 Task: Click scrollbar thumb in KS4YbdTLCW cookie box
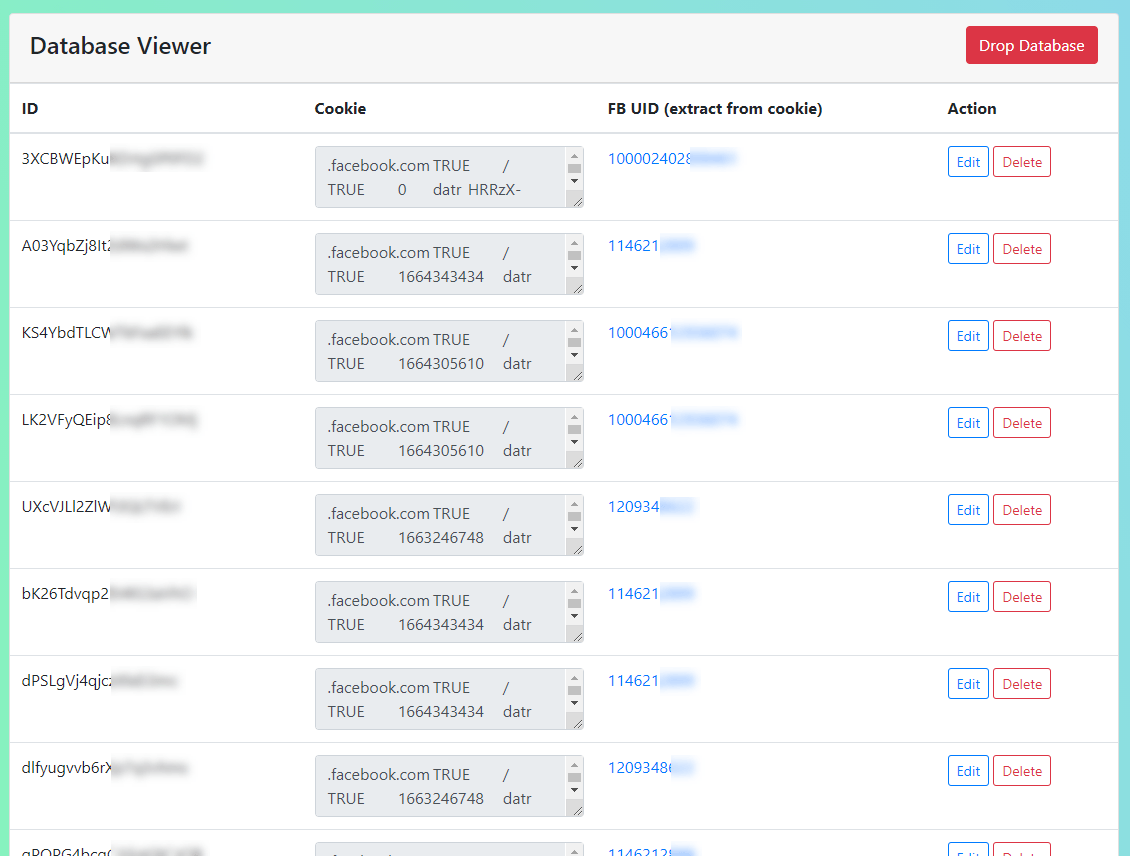[x=574, y=342]
